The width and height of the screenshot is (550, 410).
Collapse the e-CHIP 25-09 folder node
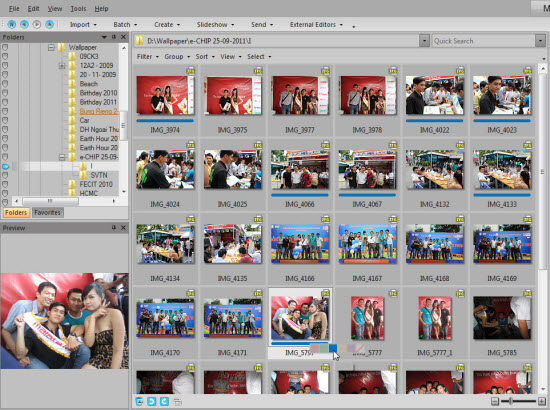pos(62,157)
